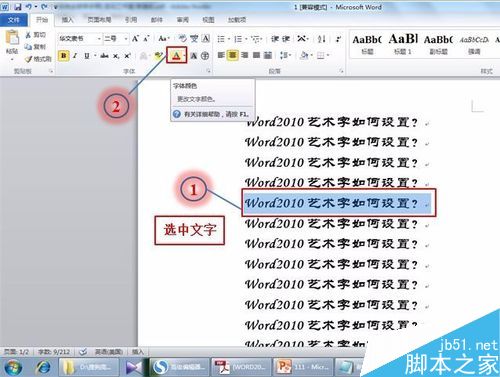Click the Sort icon

[x=321, y=39]
